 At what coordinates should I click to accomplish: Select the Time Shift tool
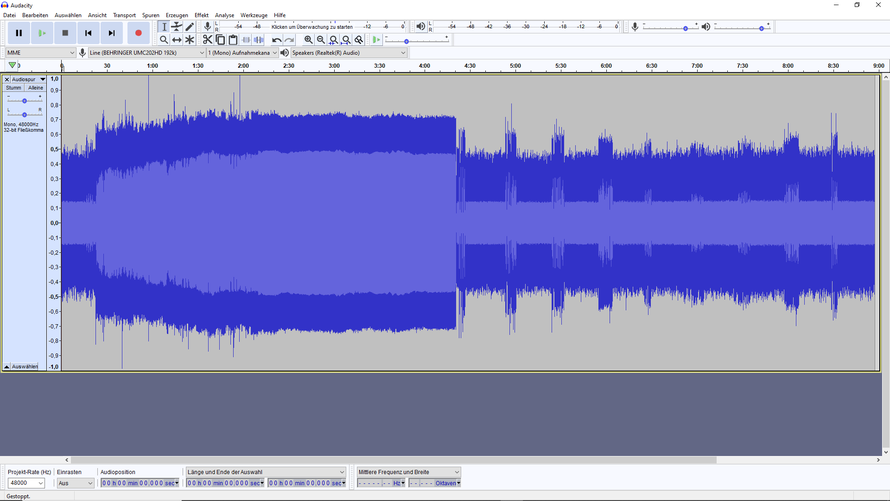(177, 40)
